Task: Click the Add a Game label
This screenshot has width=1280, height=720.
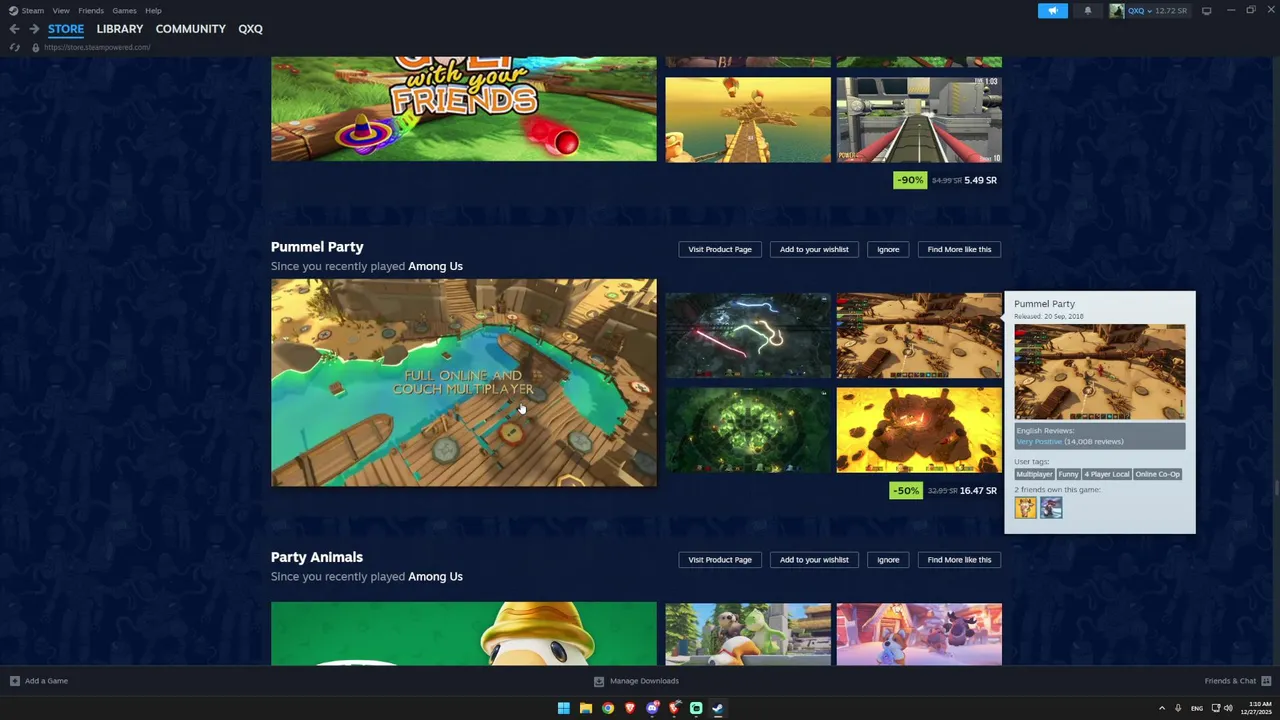Action: click(x=46, y=681)
